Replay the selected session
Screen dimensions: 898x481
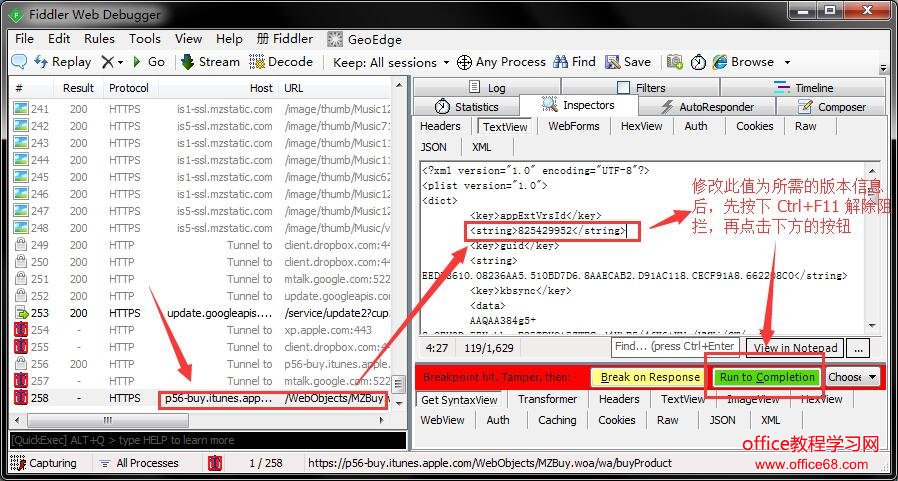tap(62, 62)
